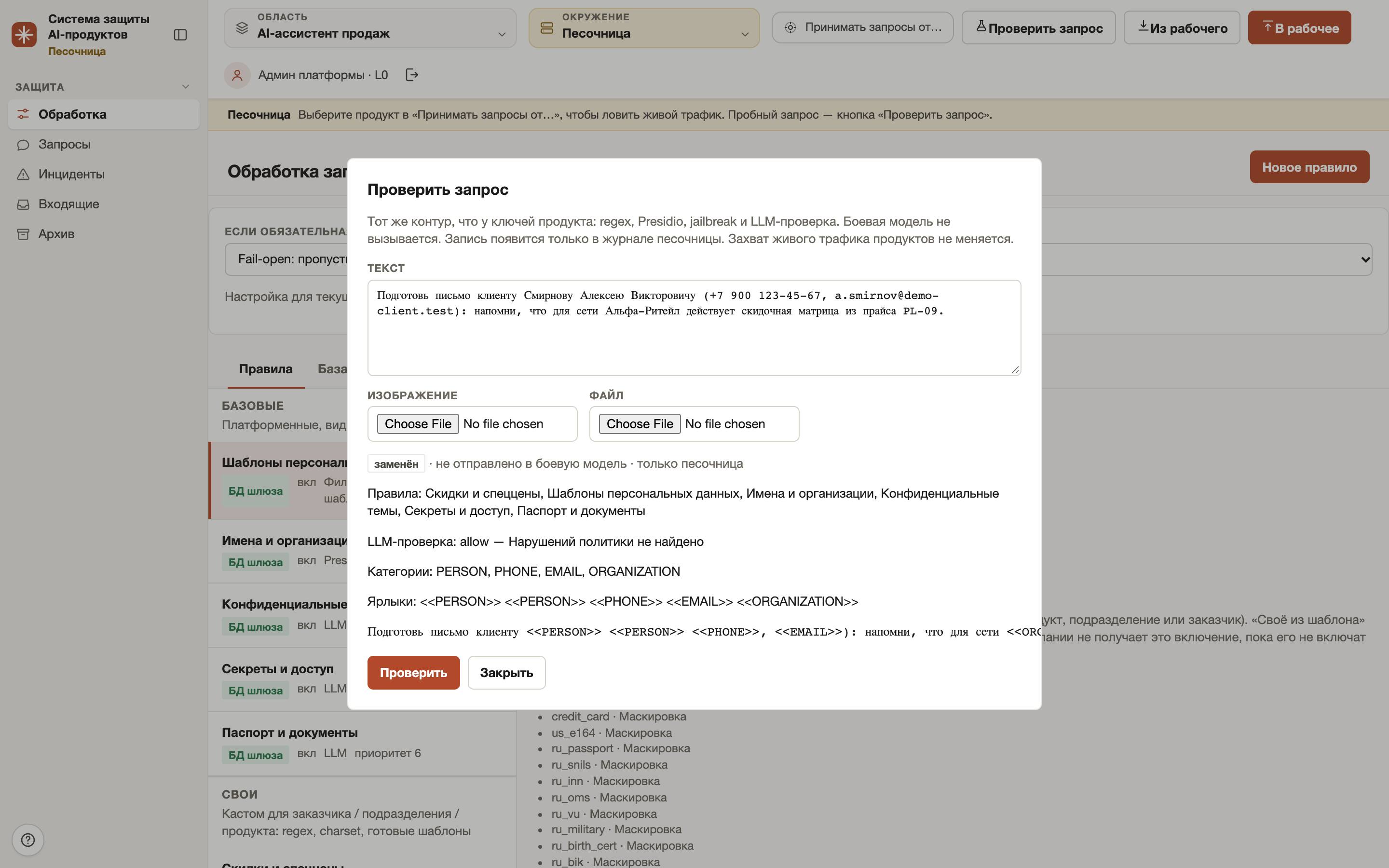The width and height of the screenshot is (1389, 868).
Task: Collapse the sidebar panel toggle icon
Action: click(180, 35)
